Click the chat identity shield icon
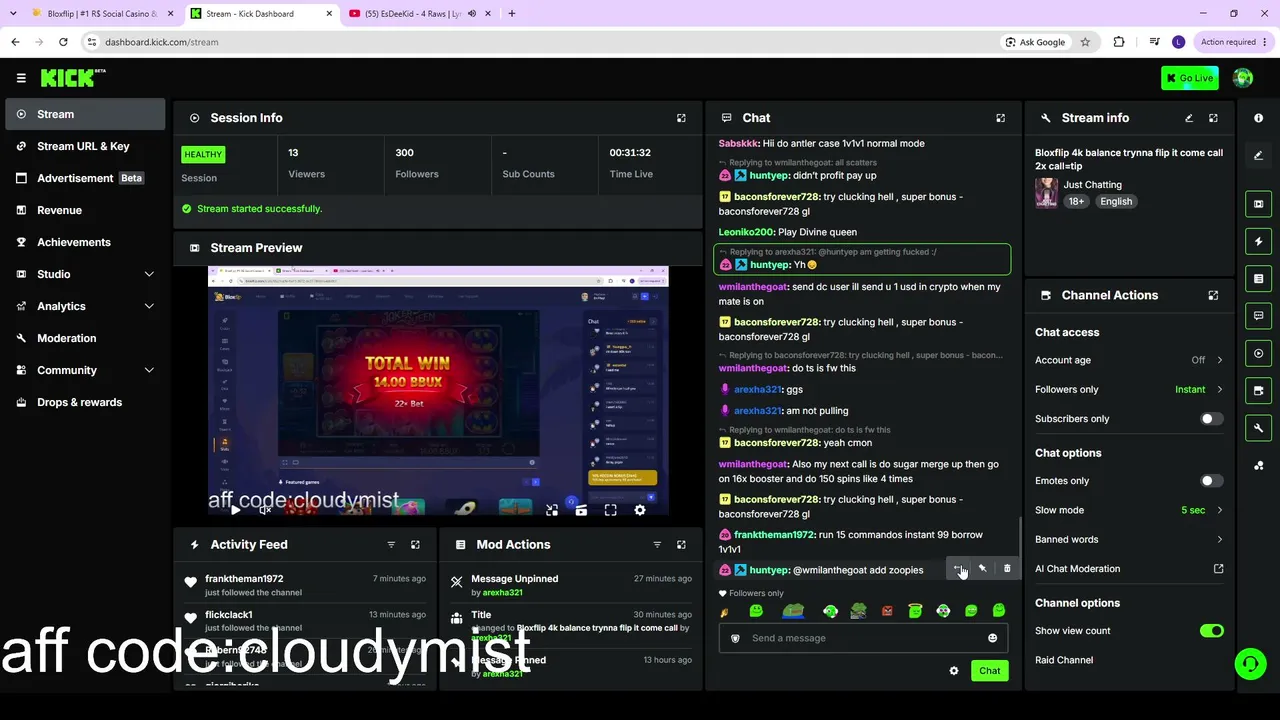 point(736,638)
